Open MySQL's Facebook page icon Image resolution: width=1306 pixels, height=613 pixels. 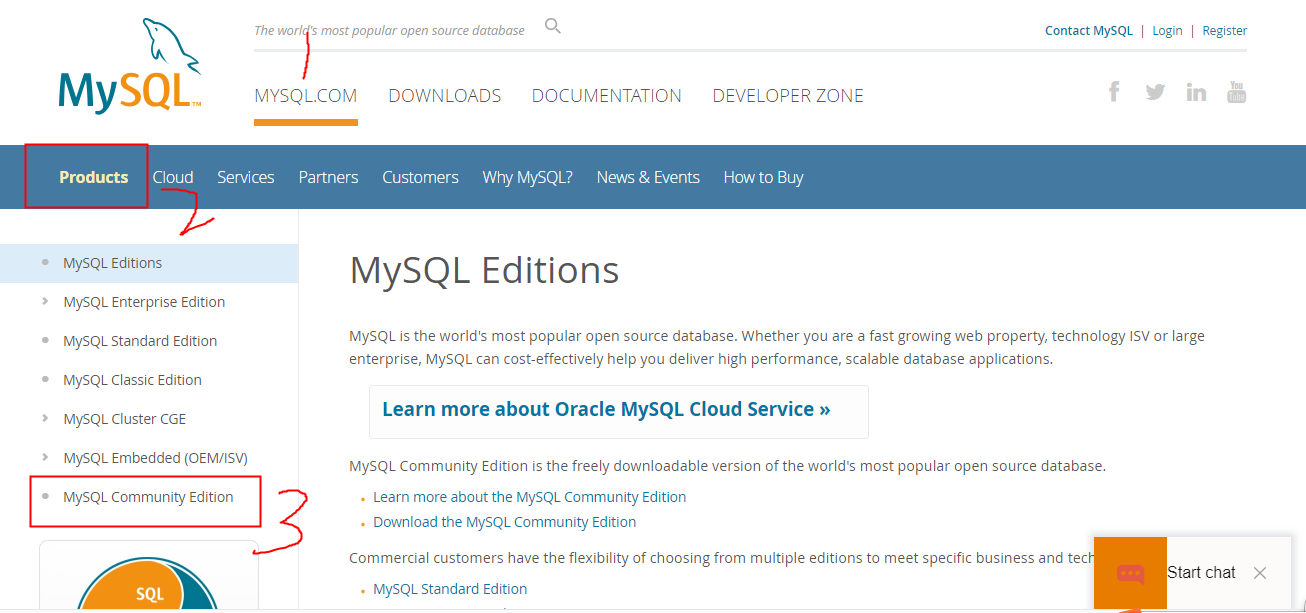1114,91
